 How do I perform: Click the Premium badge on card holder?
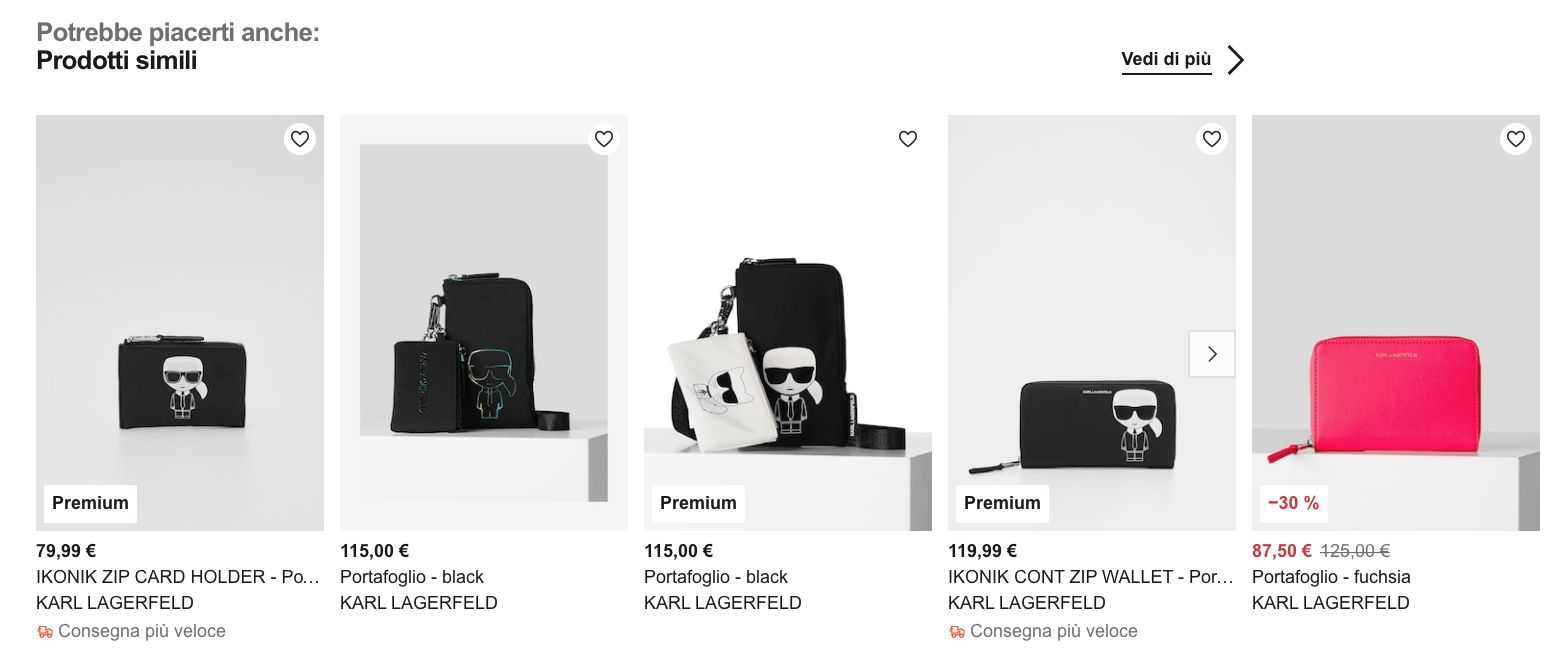(x=90, y=503)
